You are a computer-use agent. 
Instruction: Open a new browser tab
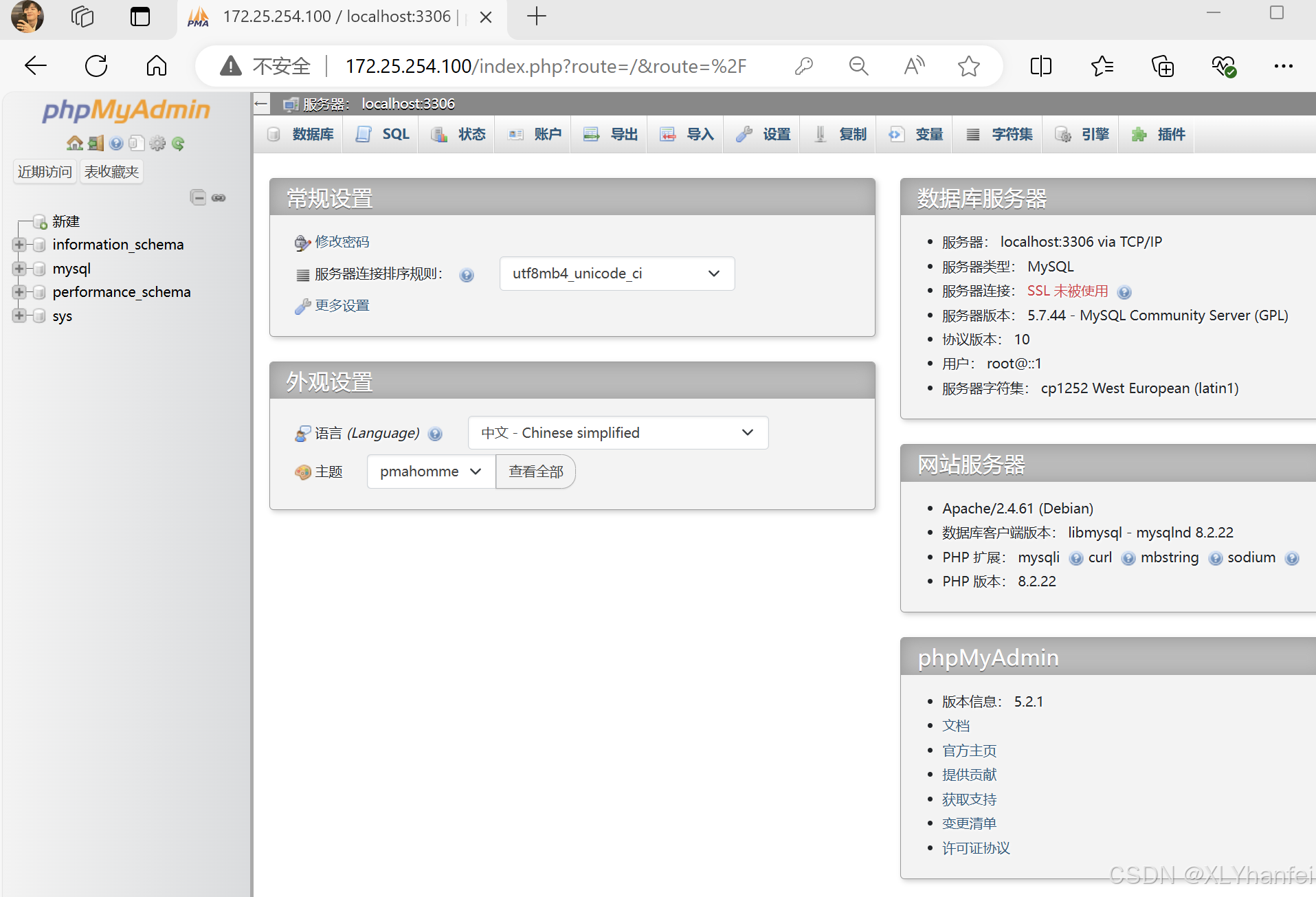pyautogui.click(x=537, y=16)
